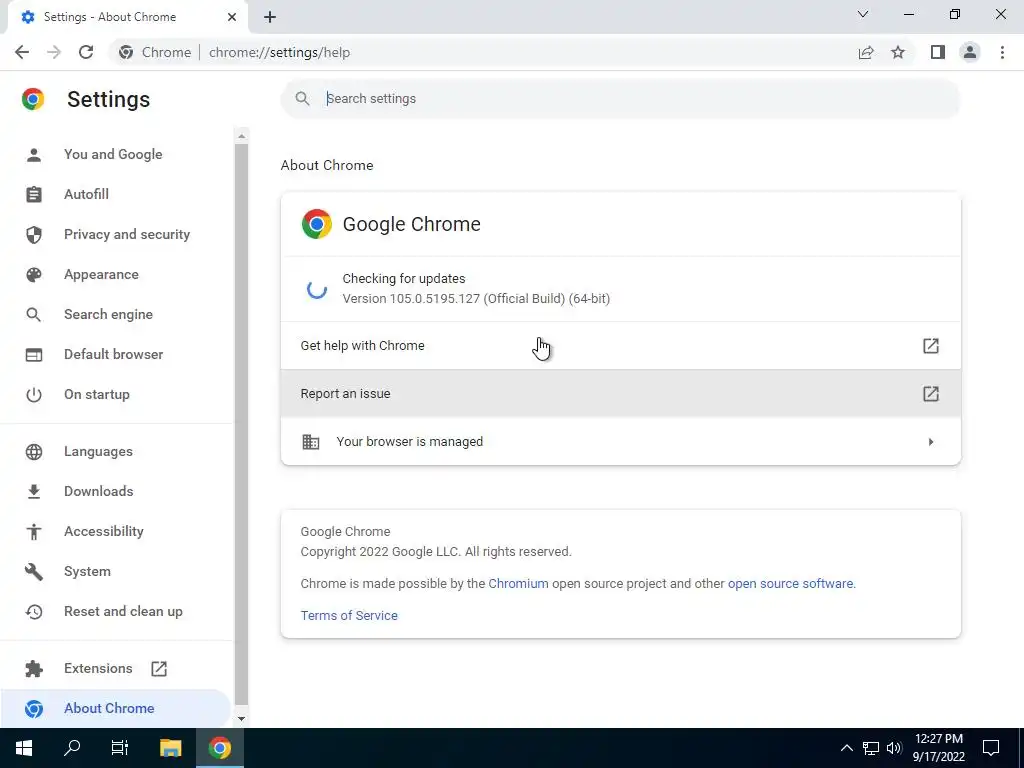
Task: Click the Chrome logo next to Settings title
Action: point(33,99)
